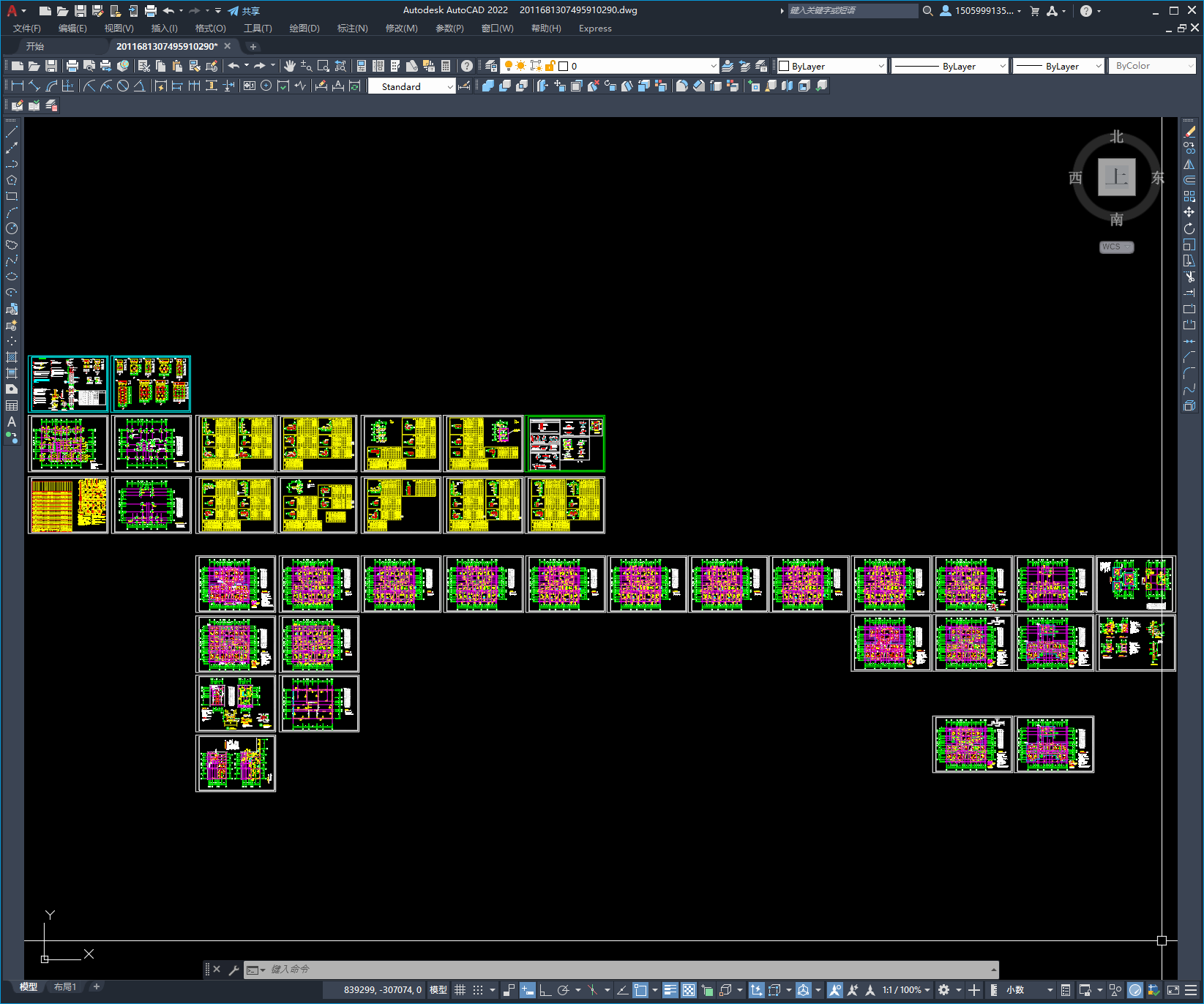Click the Plot (print) icon in standard toolbar
Screen dimensions: 1204x1004
72,66
